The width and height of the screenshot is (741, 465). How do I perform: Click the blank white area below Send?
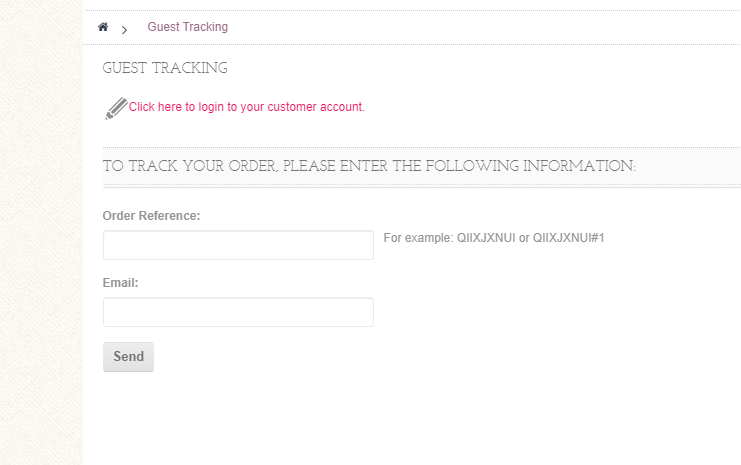(400, 420)
